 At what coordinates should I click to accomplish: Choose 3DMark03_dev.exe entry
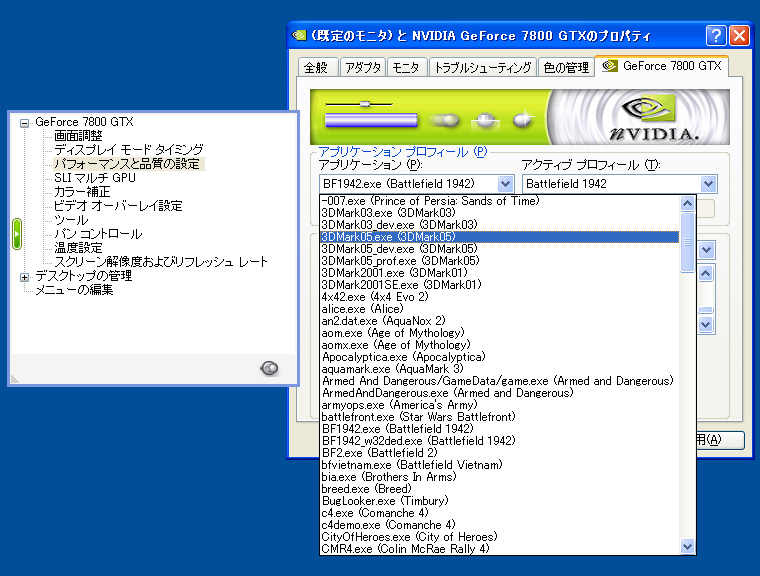click(500, 225)
